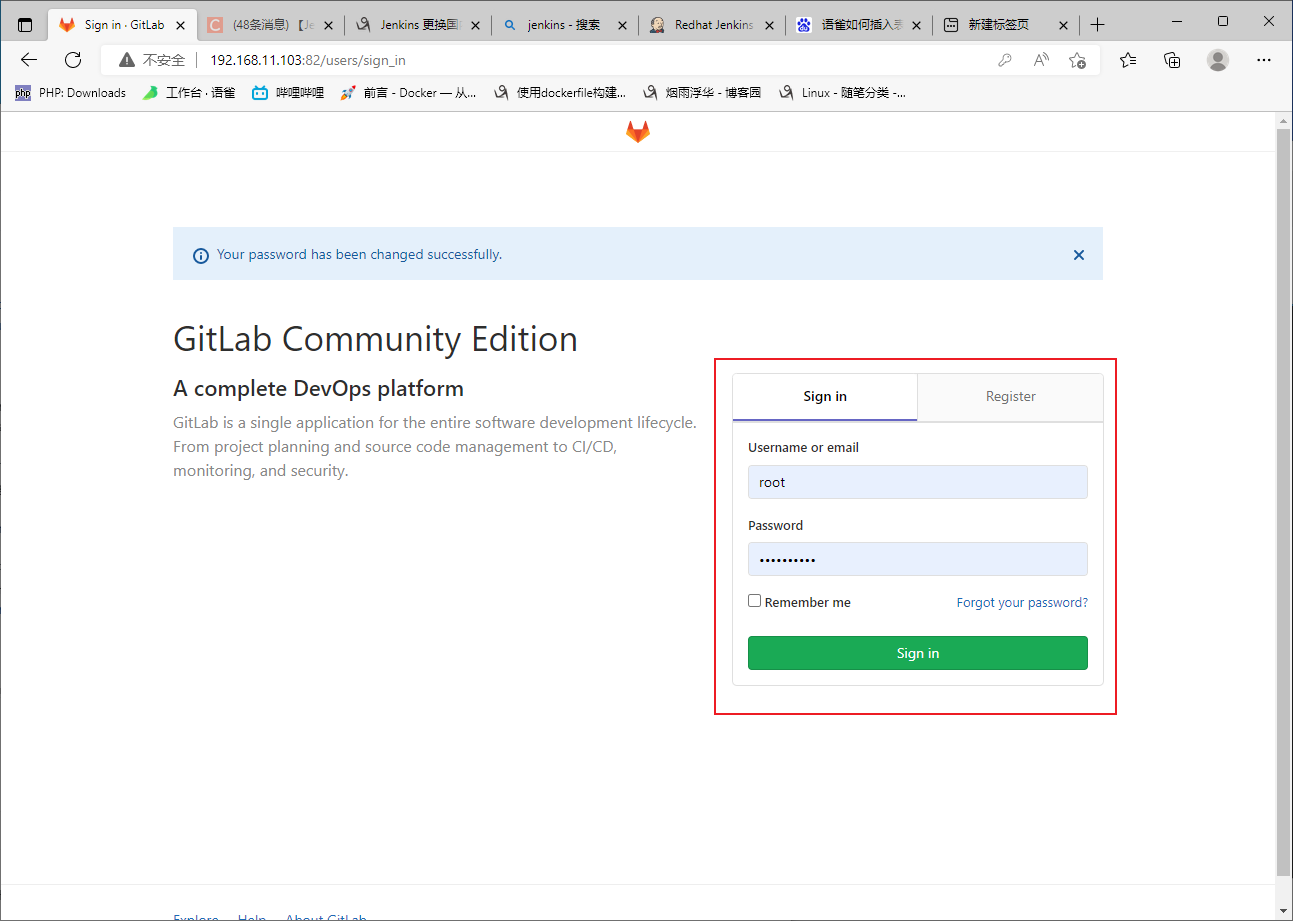
Task: Close the Sign in · GitLab tab
Action: pos(180,25)
